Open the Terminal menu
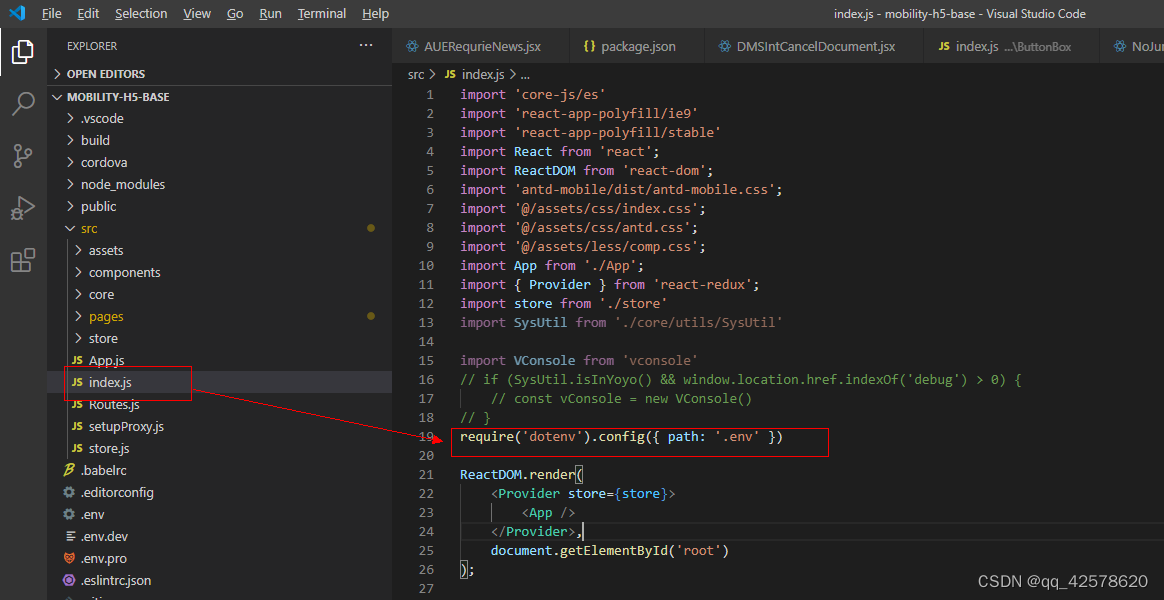This screenshot has height=600, width=1164. [x=321, y=13]
